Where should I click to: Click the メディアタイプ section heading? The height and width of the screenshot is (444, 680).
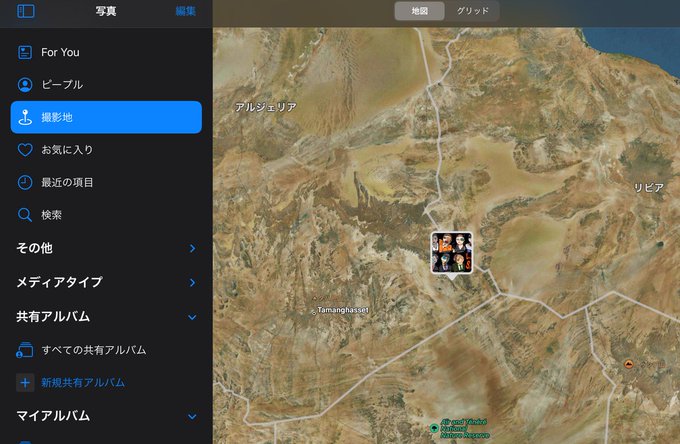click(59, 282)
